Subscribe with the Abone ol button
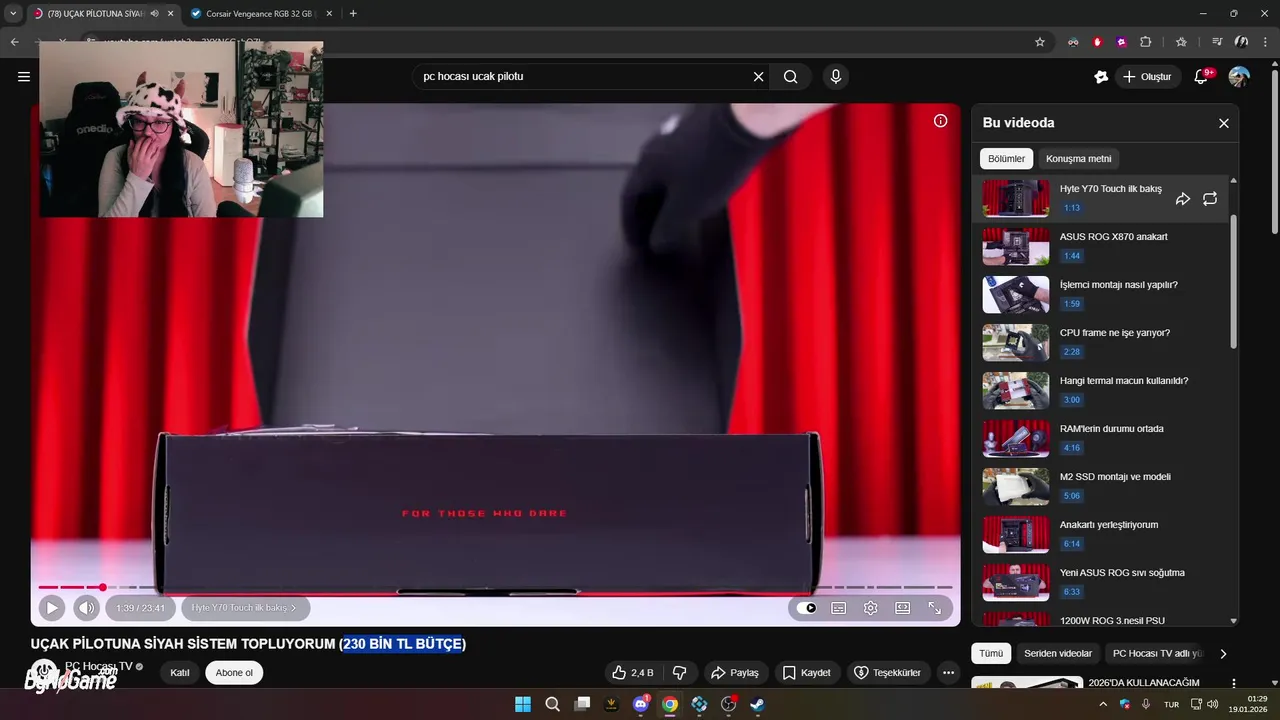Viewport: 1280px width, 720px height. click(x=235, y=673)
